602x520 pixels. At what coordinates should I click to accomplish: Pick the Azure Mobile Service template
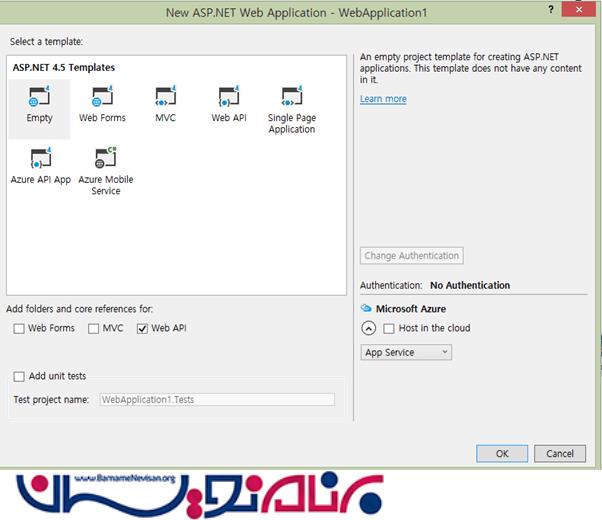[106, 171]
